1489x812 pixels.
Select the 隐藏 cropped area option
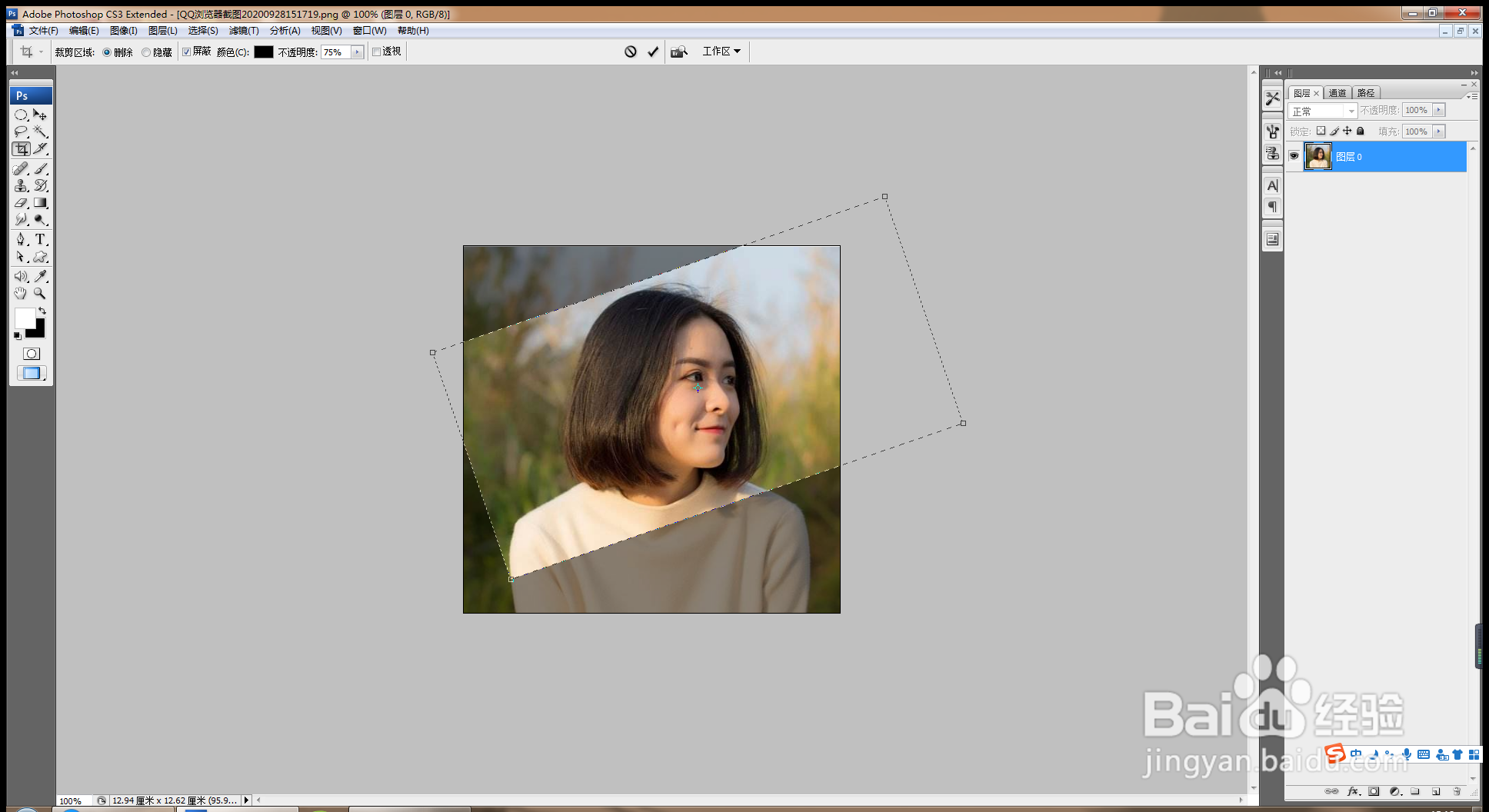coord(146,52)
